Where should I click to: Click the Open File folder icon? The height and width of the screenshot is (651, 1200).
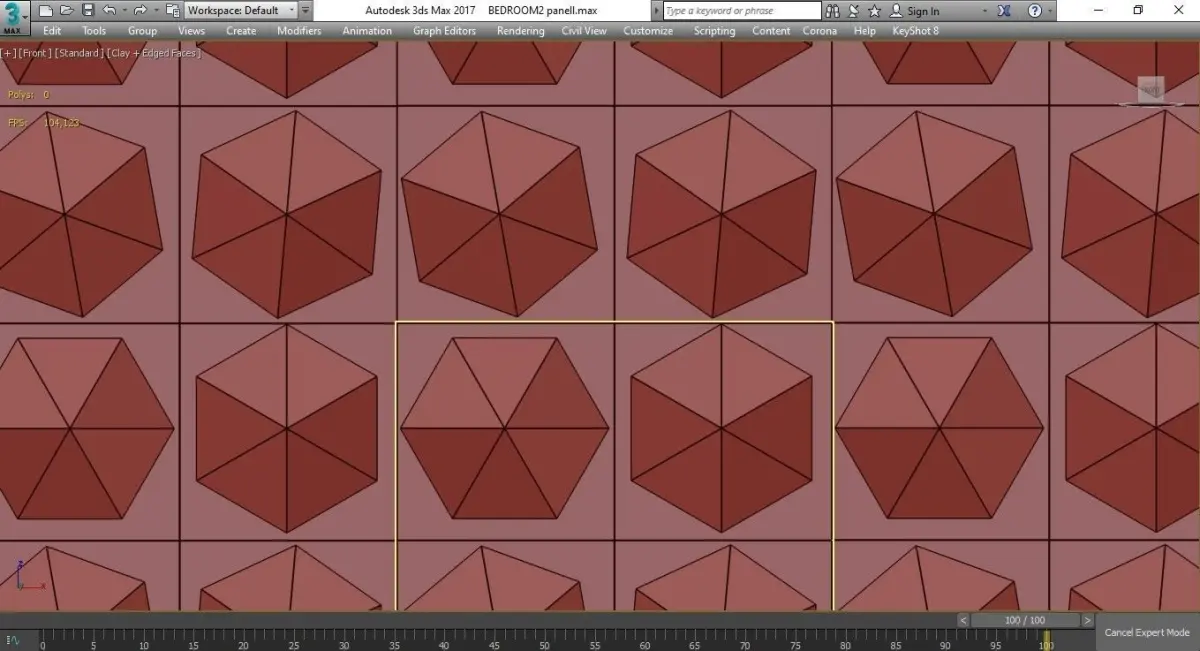(66, 10)
